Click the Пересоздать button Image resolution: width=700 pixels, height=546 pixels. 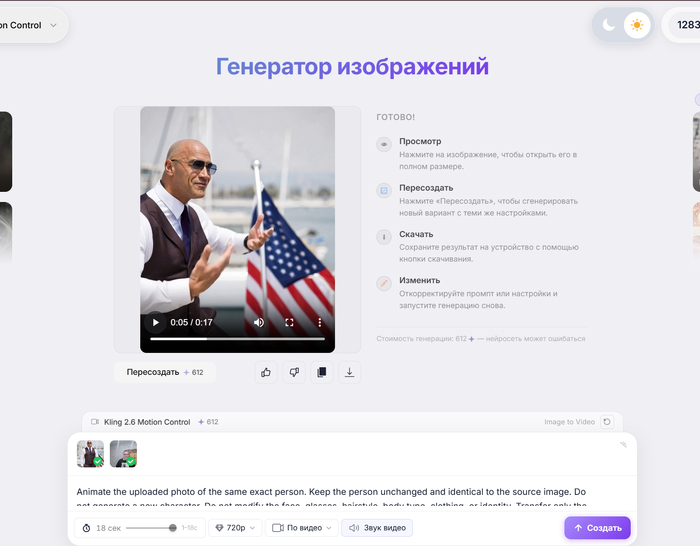165,372
